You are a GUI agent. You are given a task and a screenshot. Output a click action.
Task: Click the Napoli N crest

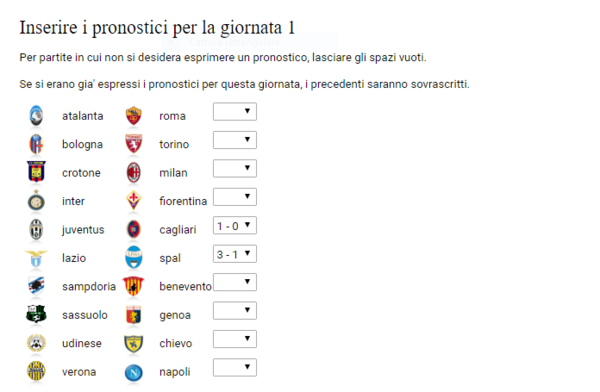[134, 372]
